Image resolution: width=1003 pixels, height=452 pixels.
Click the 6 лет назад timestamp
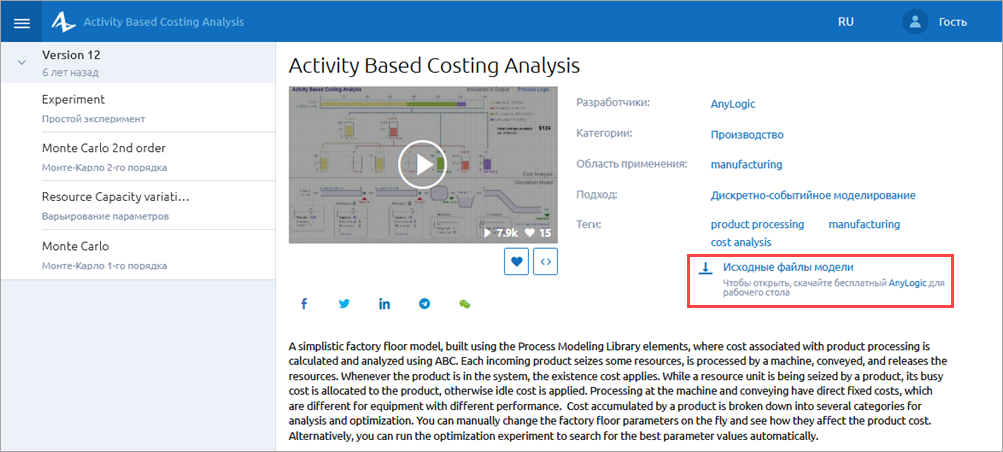coord(70,72)
